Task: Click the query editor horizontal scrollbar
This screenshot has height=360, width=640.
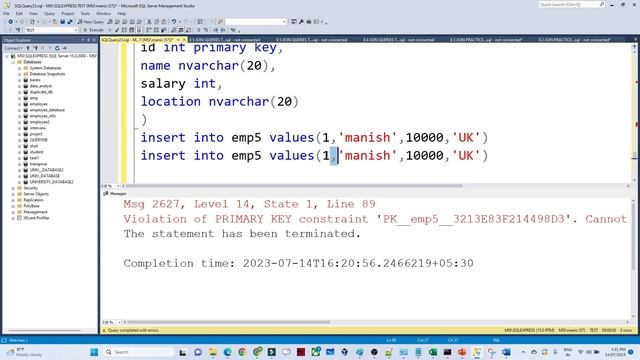Action: pos(294,186)
